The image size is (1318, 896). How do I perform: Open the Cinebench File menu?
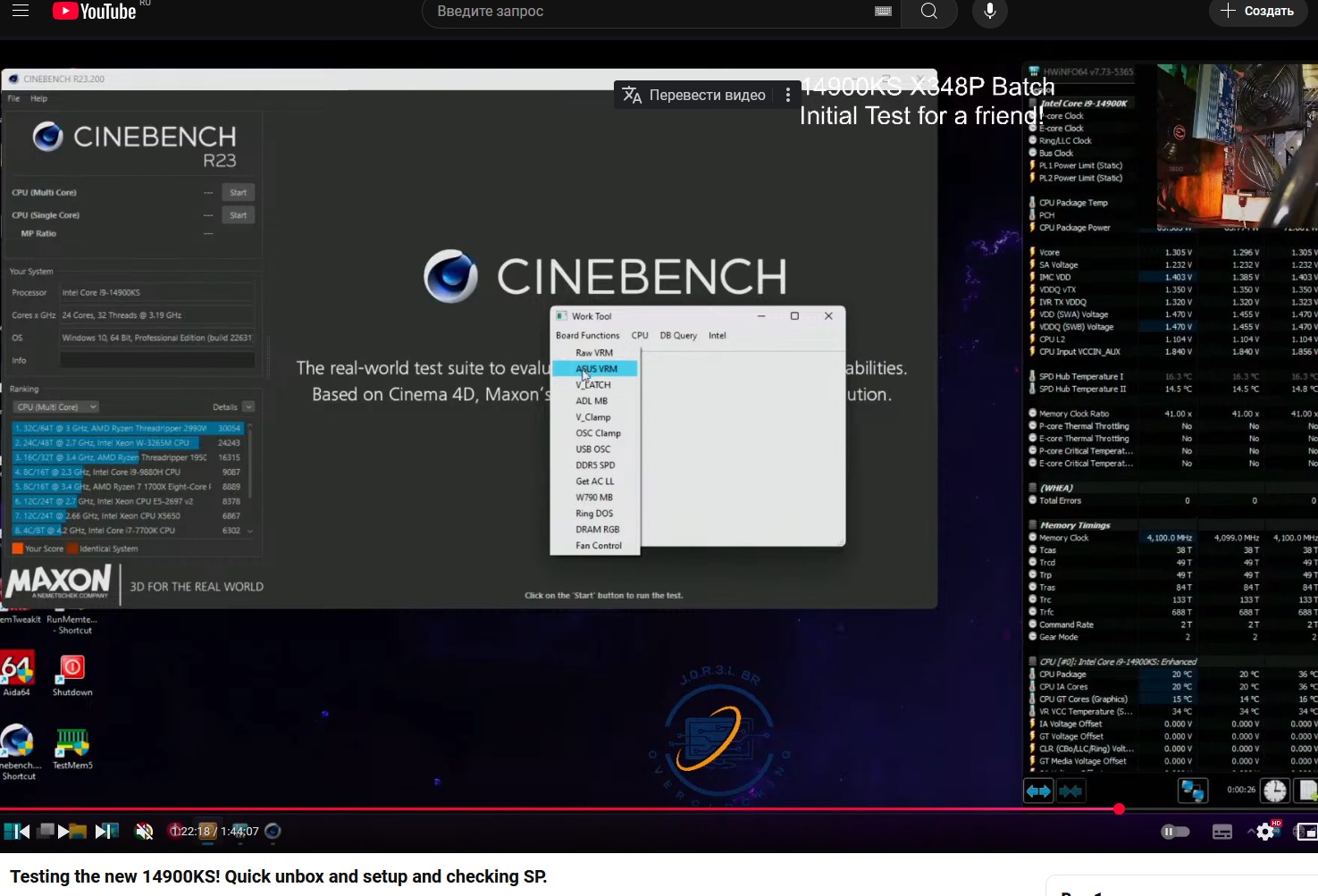coord(14,98)
